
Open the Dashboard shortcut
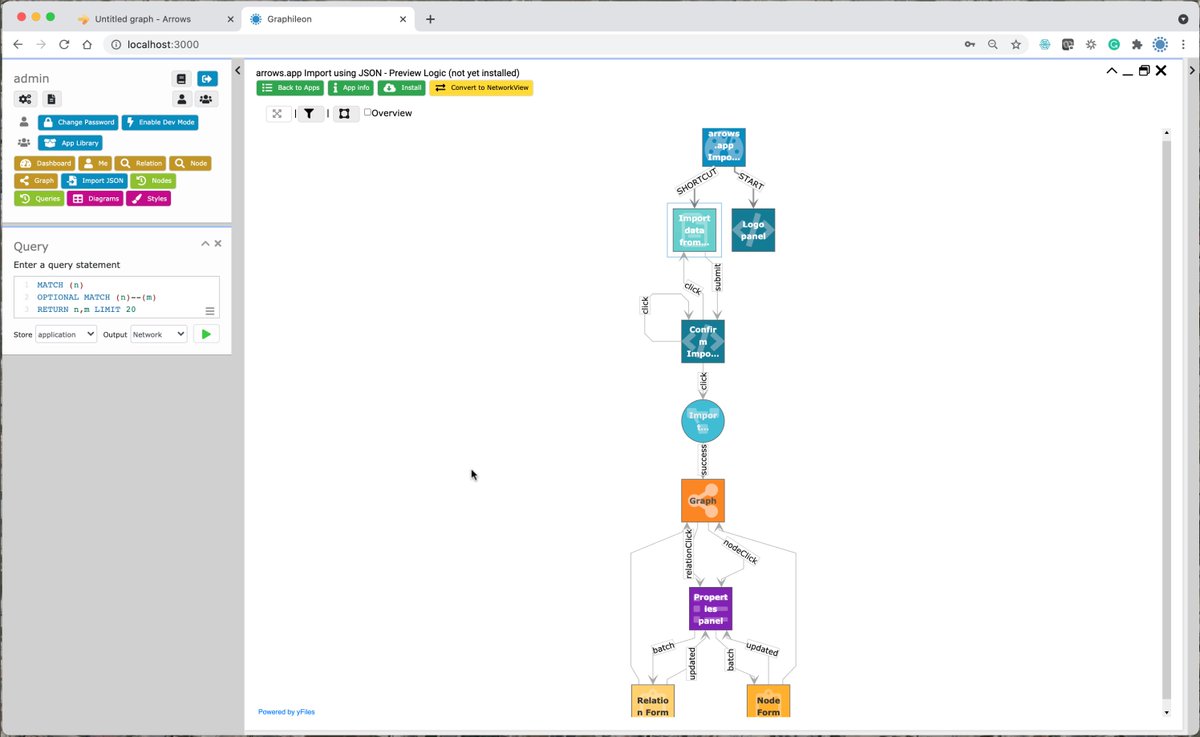click(x=44, y=163)
